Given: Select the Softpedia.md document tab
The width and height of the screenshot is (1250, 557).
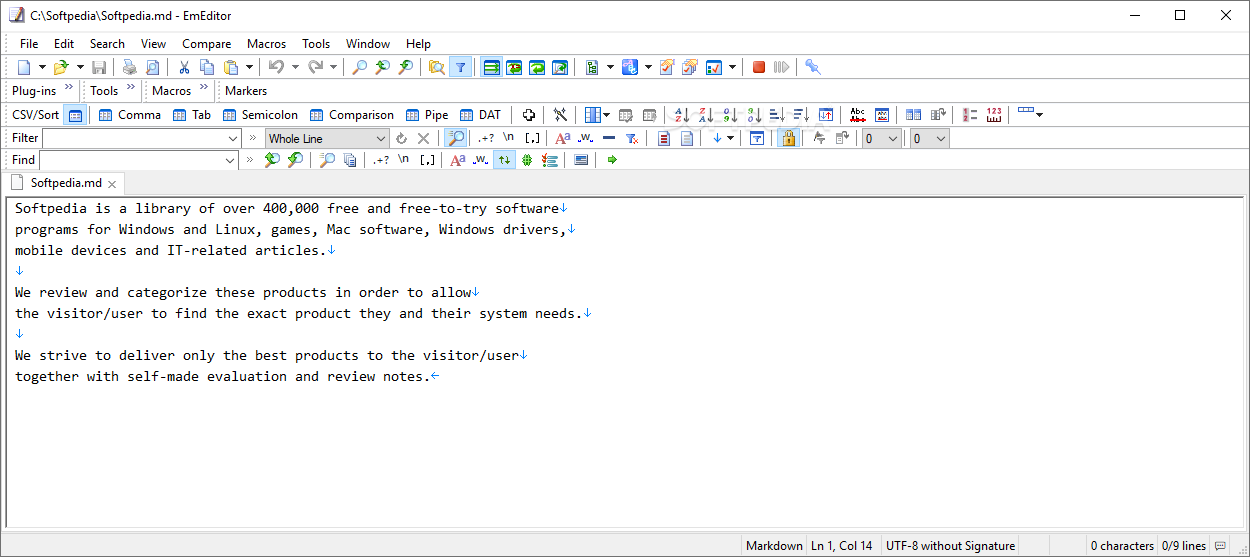Looking at the screenshot, I should [64, 183].
